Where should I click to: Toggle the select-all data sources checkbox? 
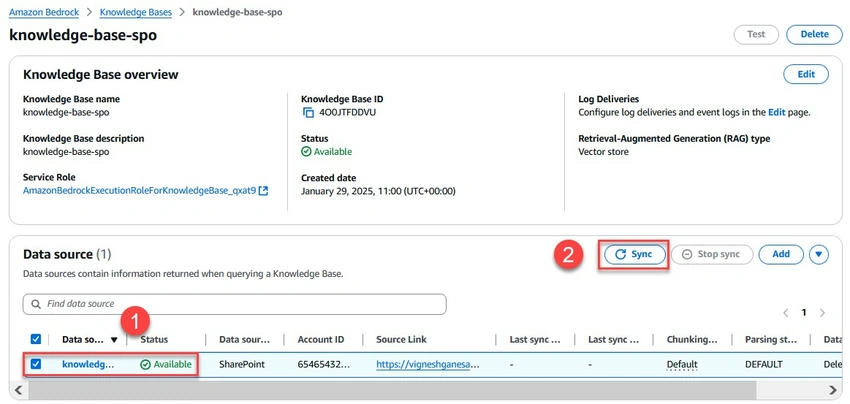[x=36, y=339]
